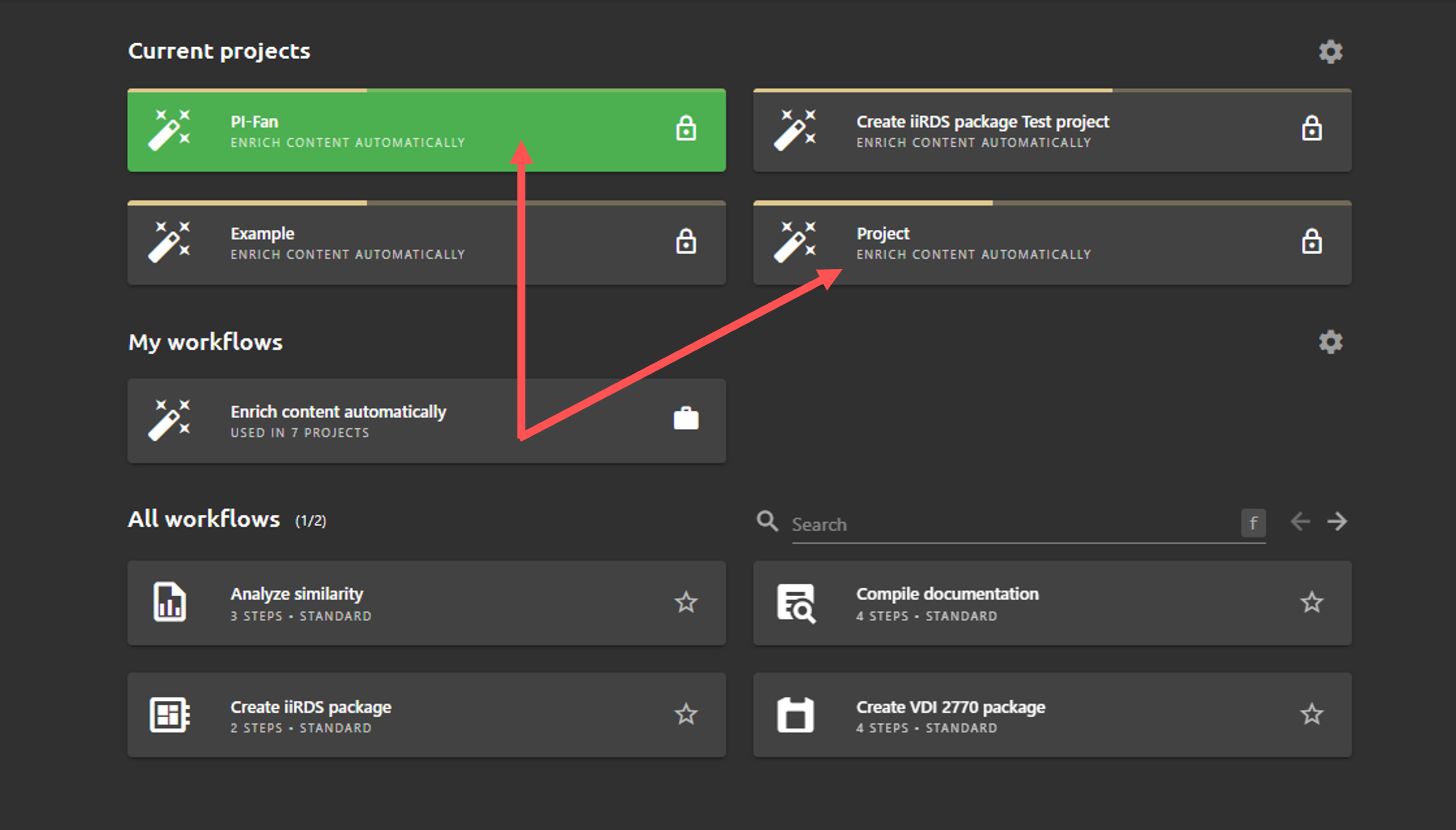Open the Compile documentation workflow
The width and height of the screenshot is (1456, 830).
coord(1052,603)
